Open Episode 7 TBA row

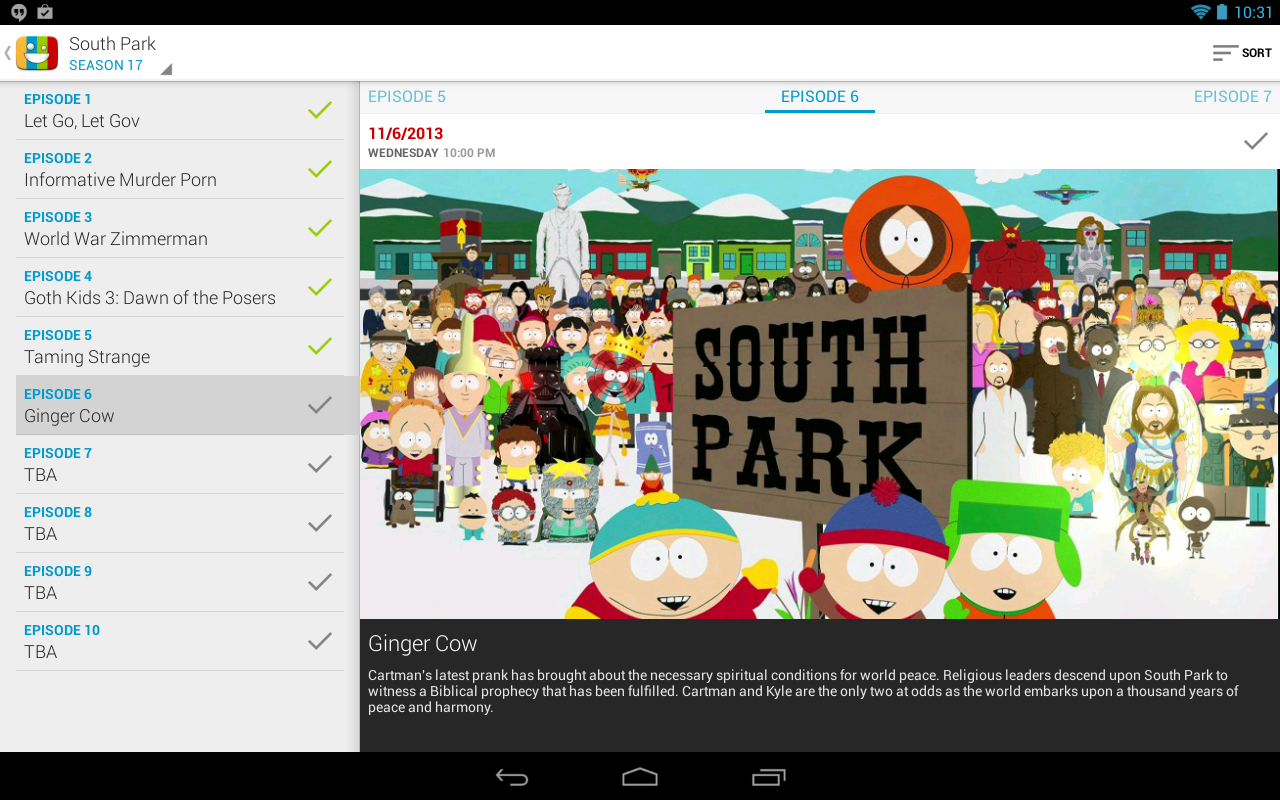(180, 464)
